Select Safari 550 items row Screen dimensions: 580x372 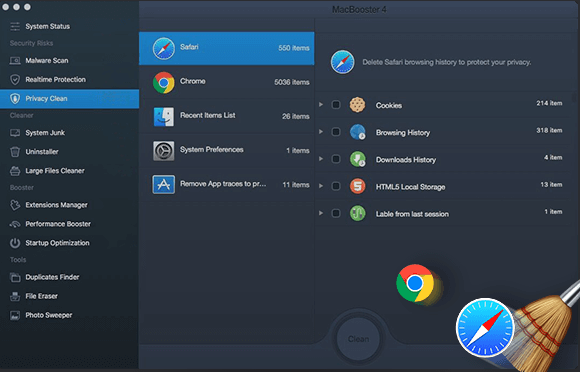pyautogui.click(x=227, y=48)
